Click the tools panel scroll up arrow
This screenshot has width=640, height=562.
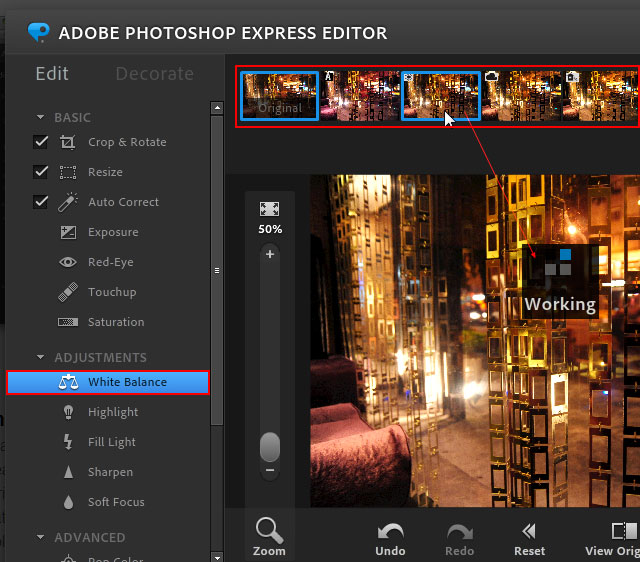click(x=217, y=108)
